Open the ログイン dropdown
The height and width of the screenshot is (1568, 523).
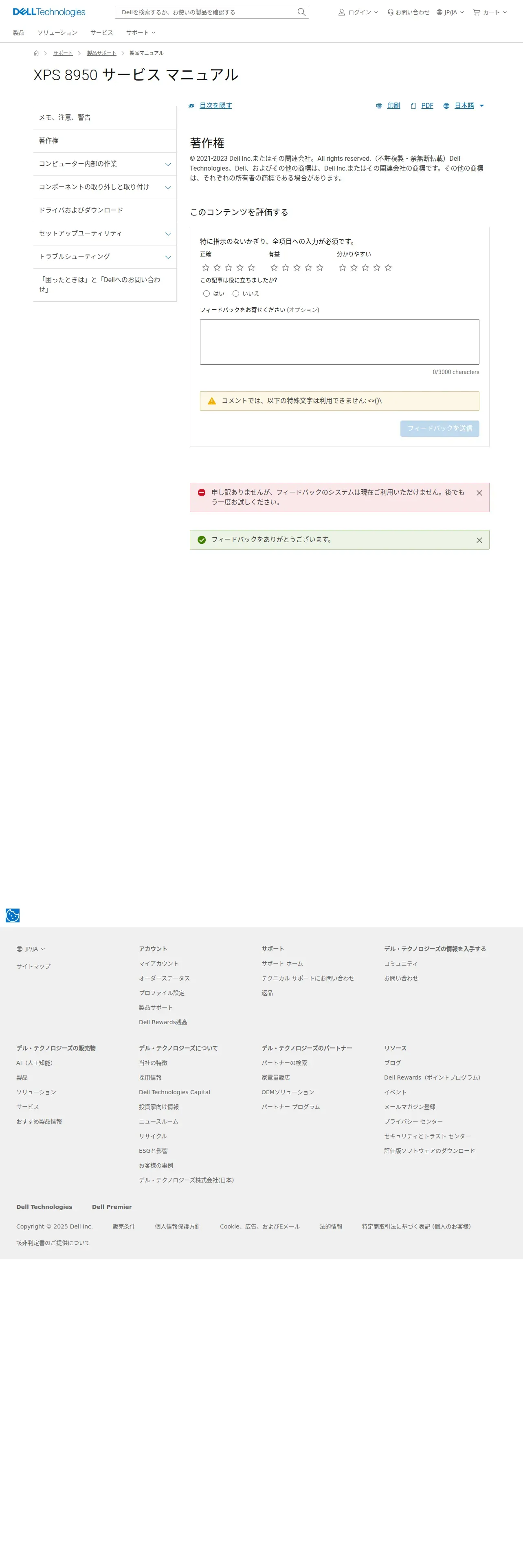click(x=358, y=12)
